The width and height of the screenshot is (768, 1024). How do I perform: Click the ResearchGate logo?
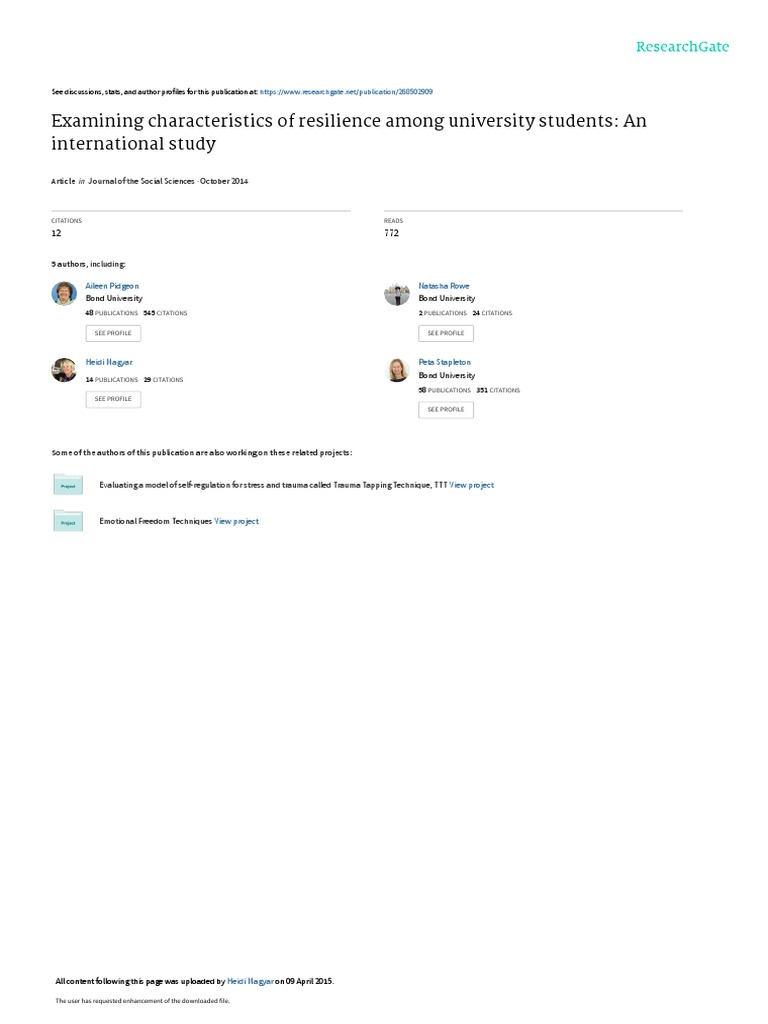point(683,46)
